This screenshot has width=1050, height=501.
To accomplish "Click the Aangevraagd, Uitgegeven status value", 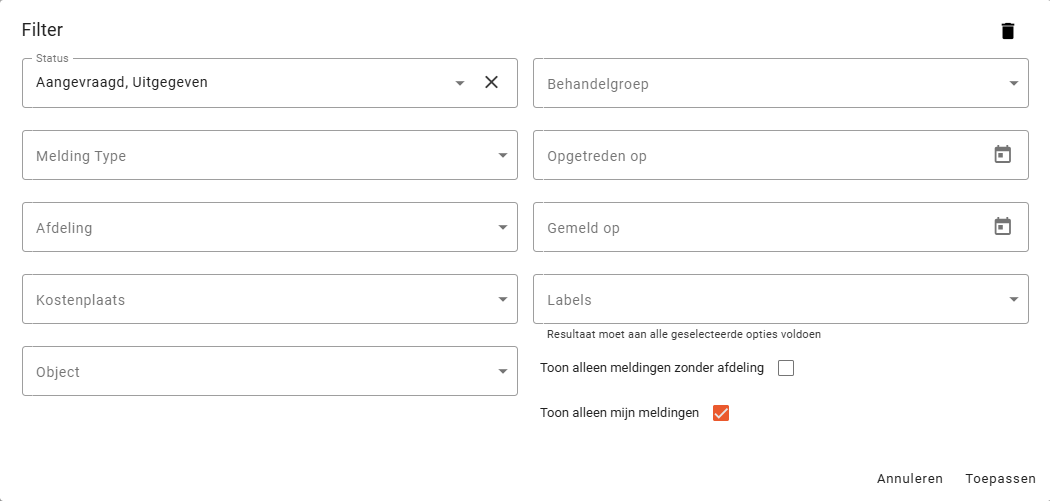I will coord(122,83).
